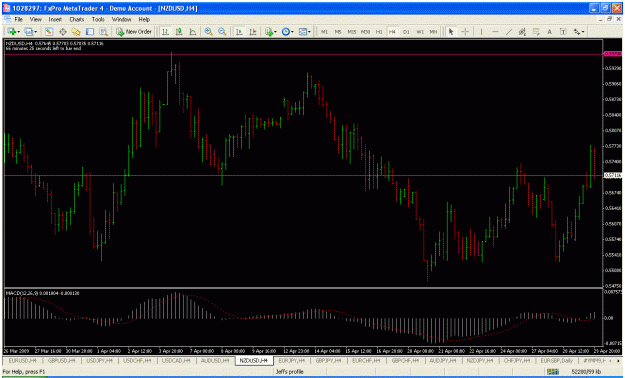Select the Trendline drawing tool
This screenshot has height=378, width=625.
tap(509, 32)
